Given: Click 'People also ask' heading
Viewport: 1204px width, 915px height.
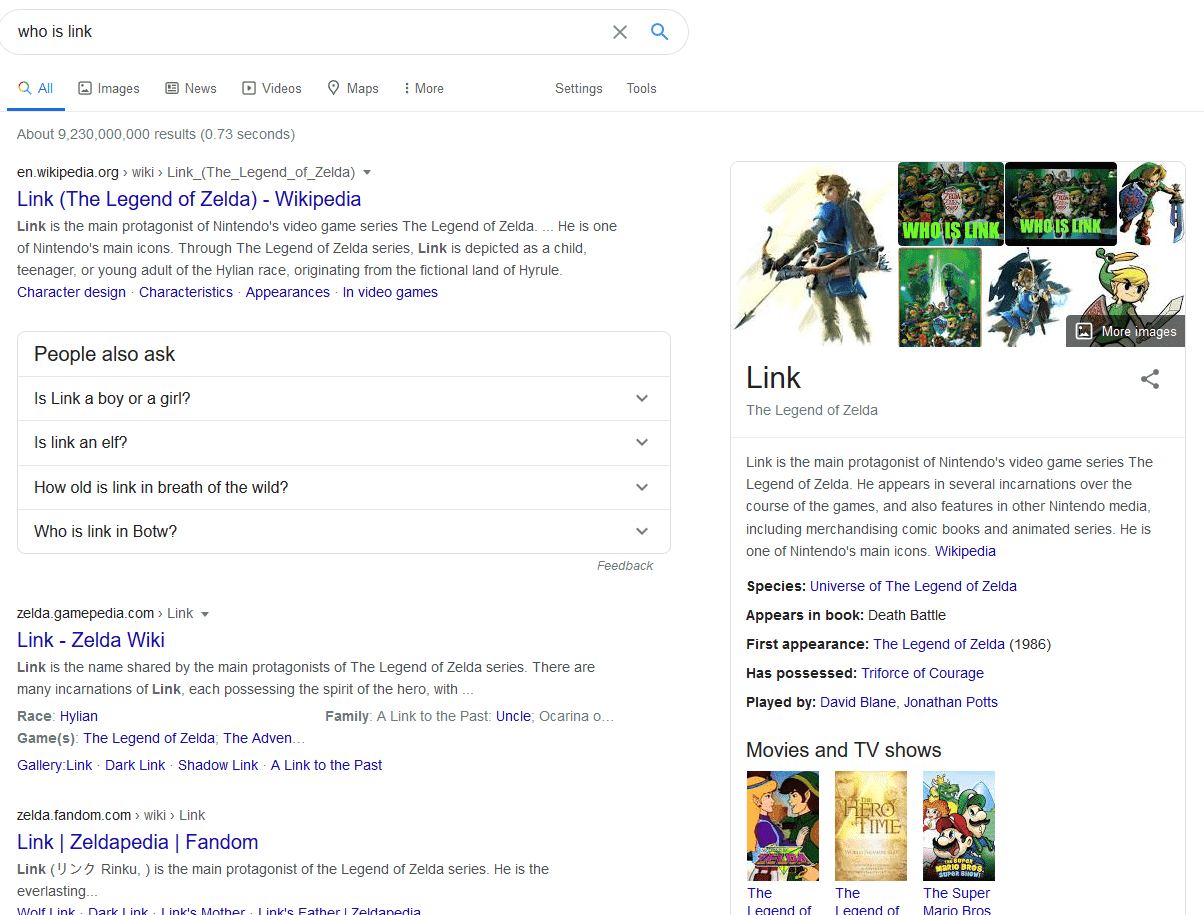Looking at the screenshot, I should [105, 354].
